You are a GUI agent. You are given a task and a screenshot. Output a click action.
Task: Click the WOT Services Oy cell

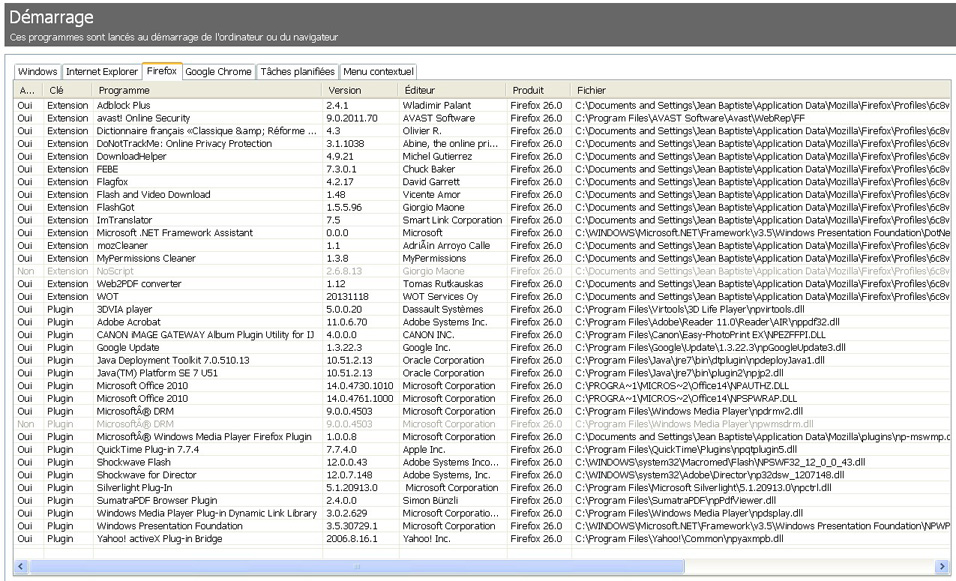pyautogui.click(x=440, y=297)
